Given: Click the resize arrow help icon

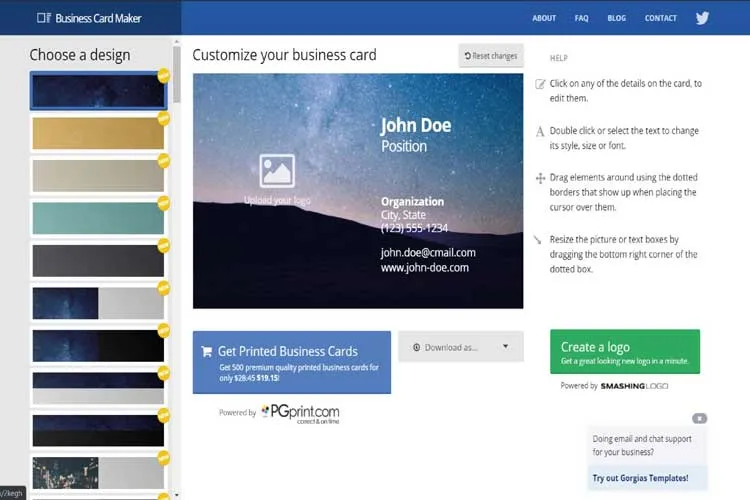Looking at the screenshot, I should click(x=538, y=240).
